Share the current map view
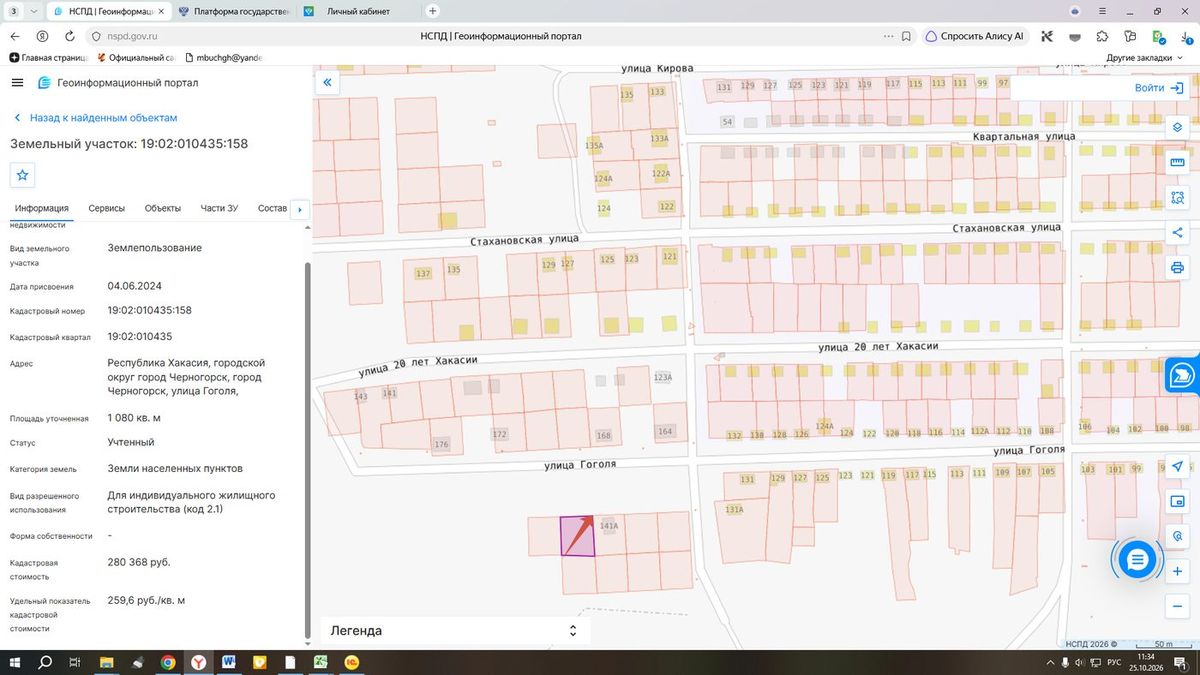Viewport: 1200px width, 675px height. point(1177,233)
